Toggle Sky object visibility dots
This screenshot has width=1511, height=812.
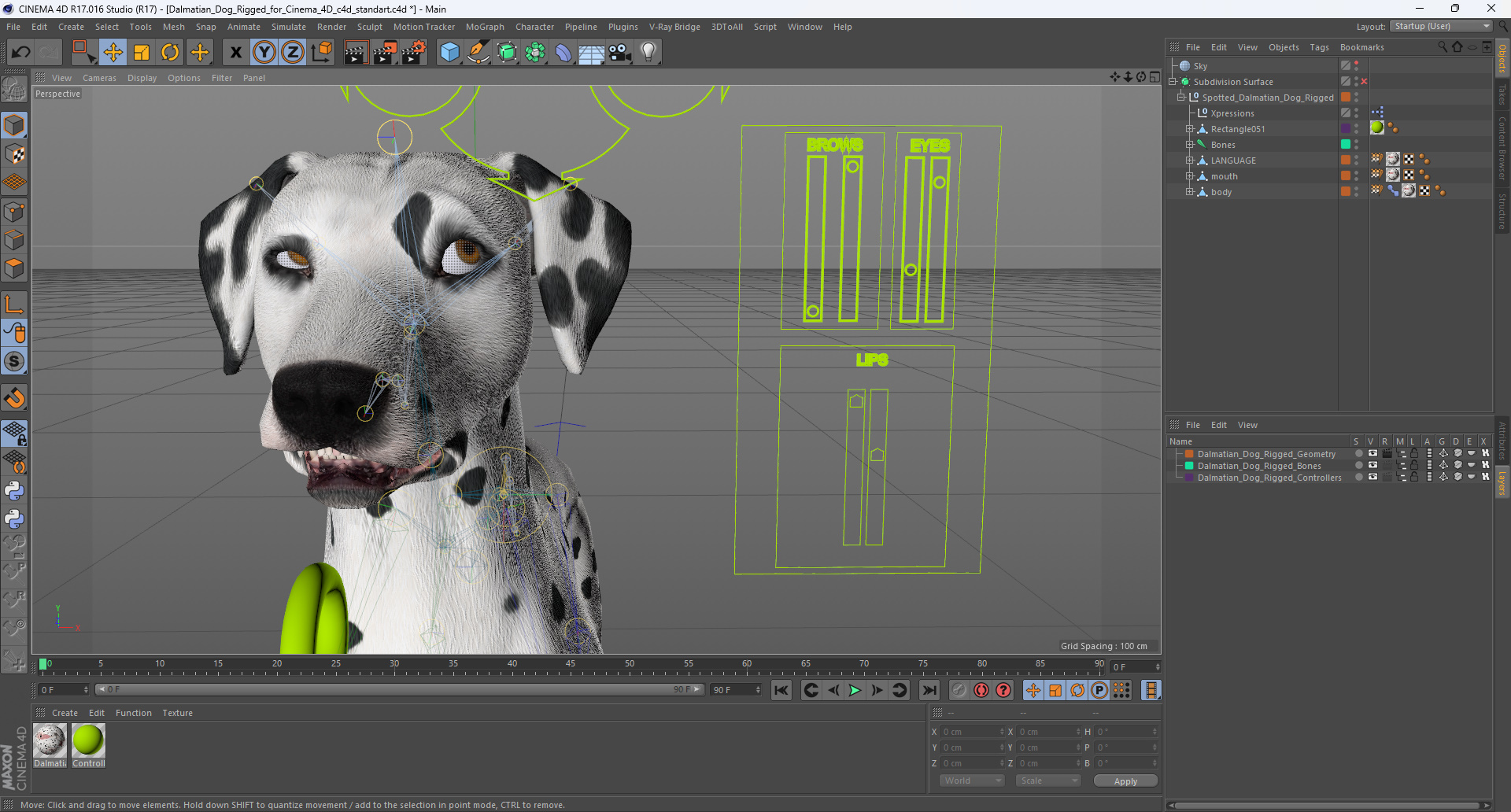[x=1356, y=66]
